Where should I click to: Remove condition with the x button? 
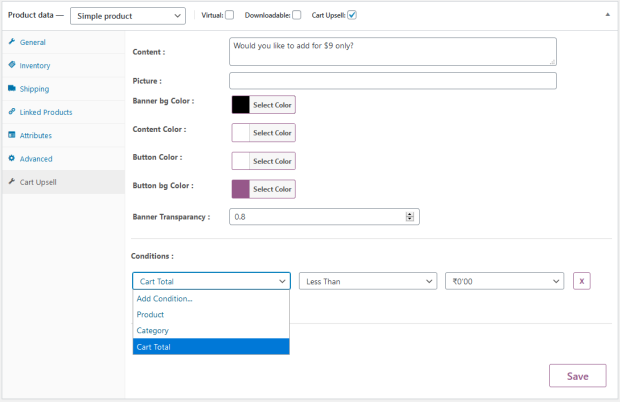(x=582, y=281)
